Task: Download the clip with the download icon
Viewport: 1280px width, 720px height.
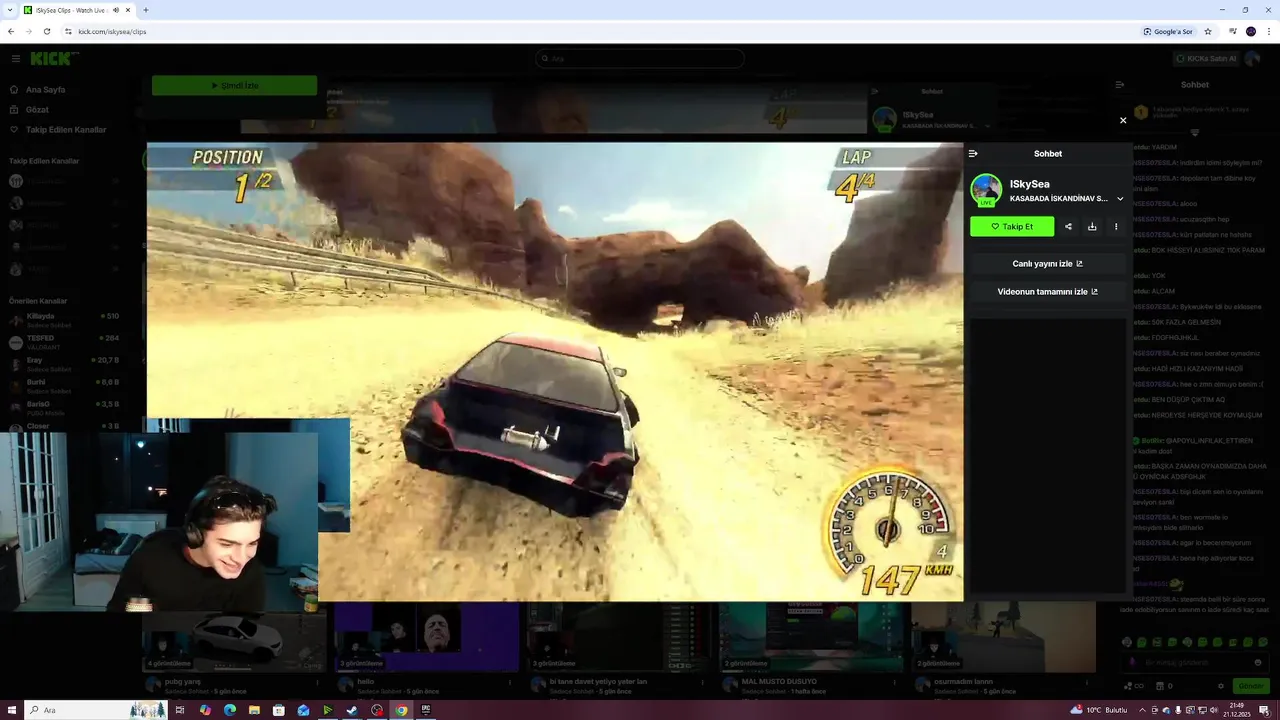Action: [1092, 227]
